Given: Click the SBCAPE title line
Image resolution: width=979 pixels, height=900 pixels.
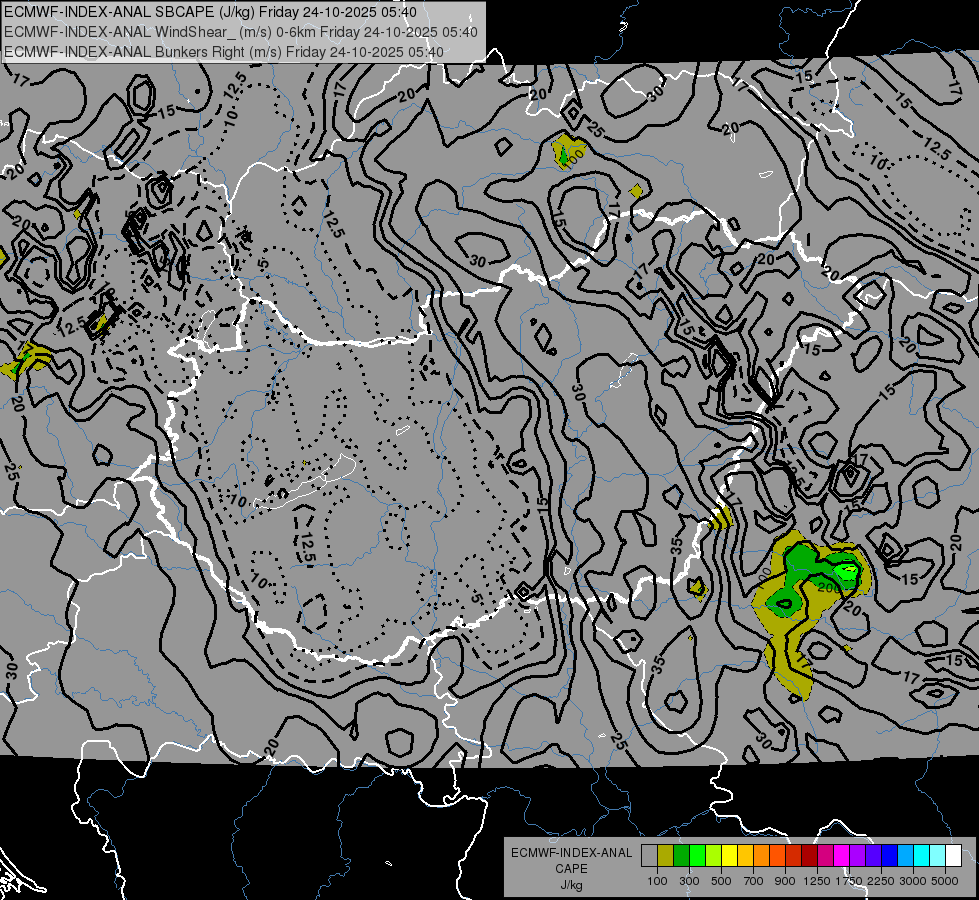Looking at the screenshot, I should tap(210, 12).
